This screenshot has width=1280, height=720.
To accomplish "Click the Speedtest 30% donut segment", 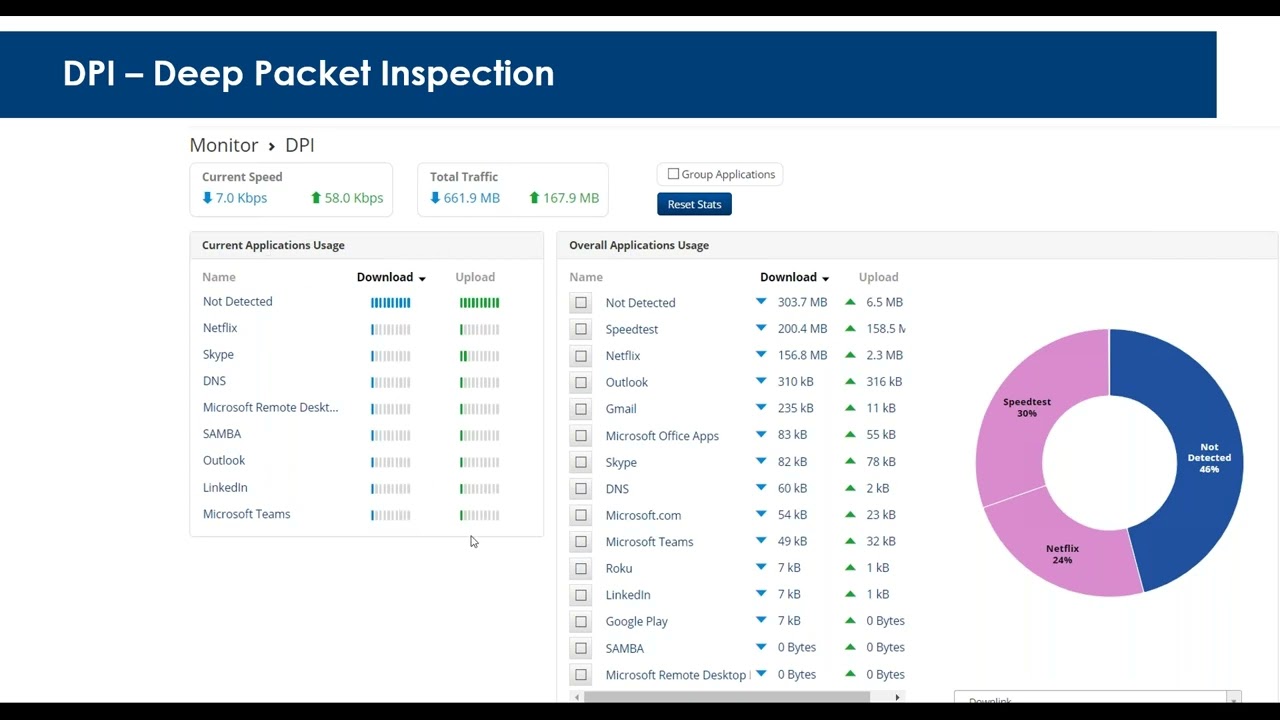I will click(x=1027, y=407).
